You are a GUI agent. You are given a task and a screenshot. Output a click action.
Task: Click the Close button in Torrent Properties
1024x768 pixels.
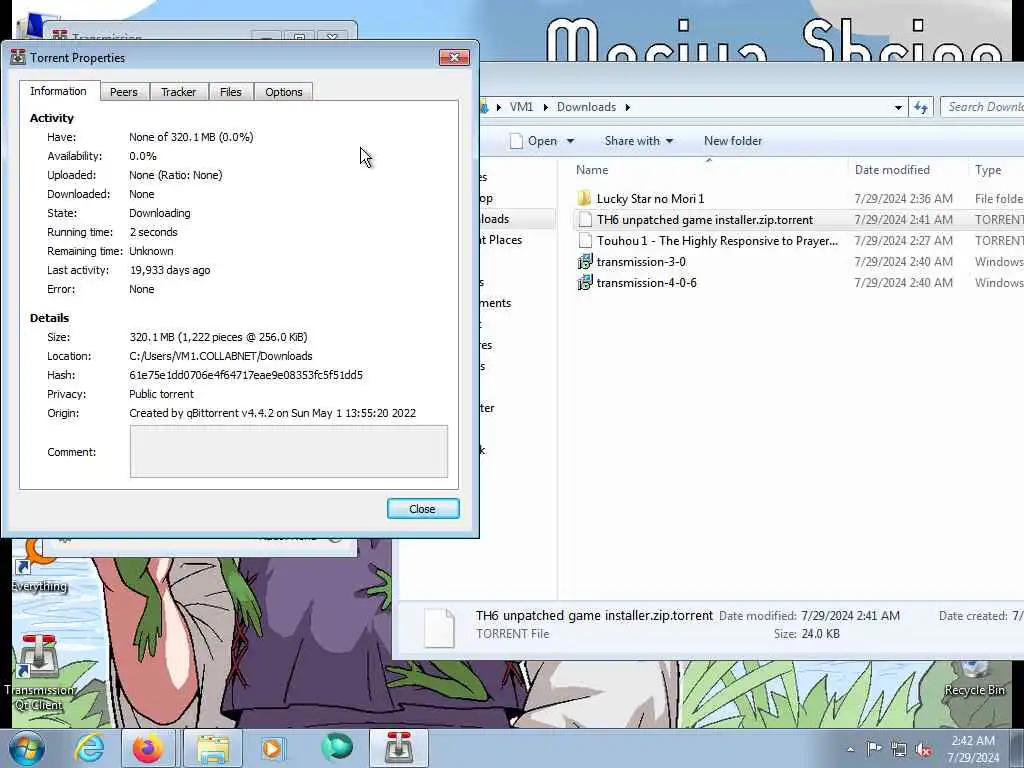tap(423, 509)
